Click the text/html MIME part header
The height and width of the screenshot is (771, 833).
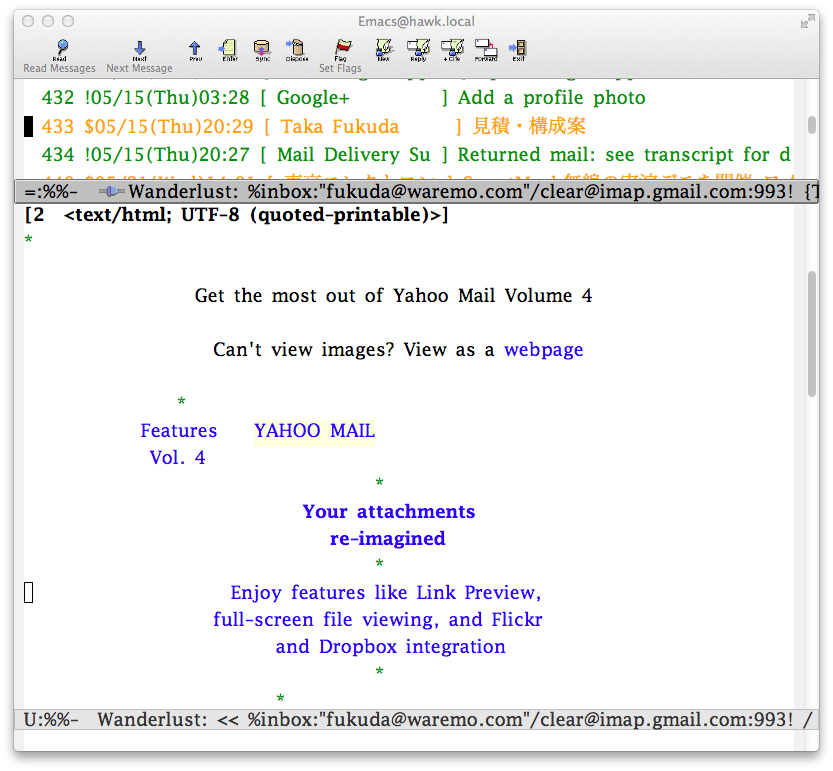click(x=236, y=215)
